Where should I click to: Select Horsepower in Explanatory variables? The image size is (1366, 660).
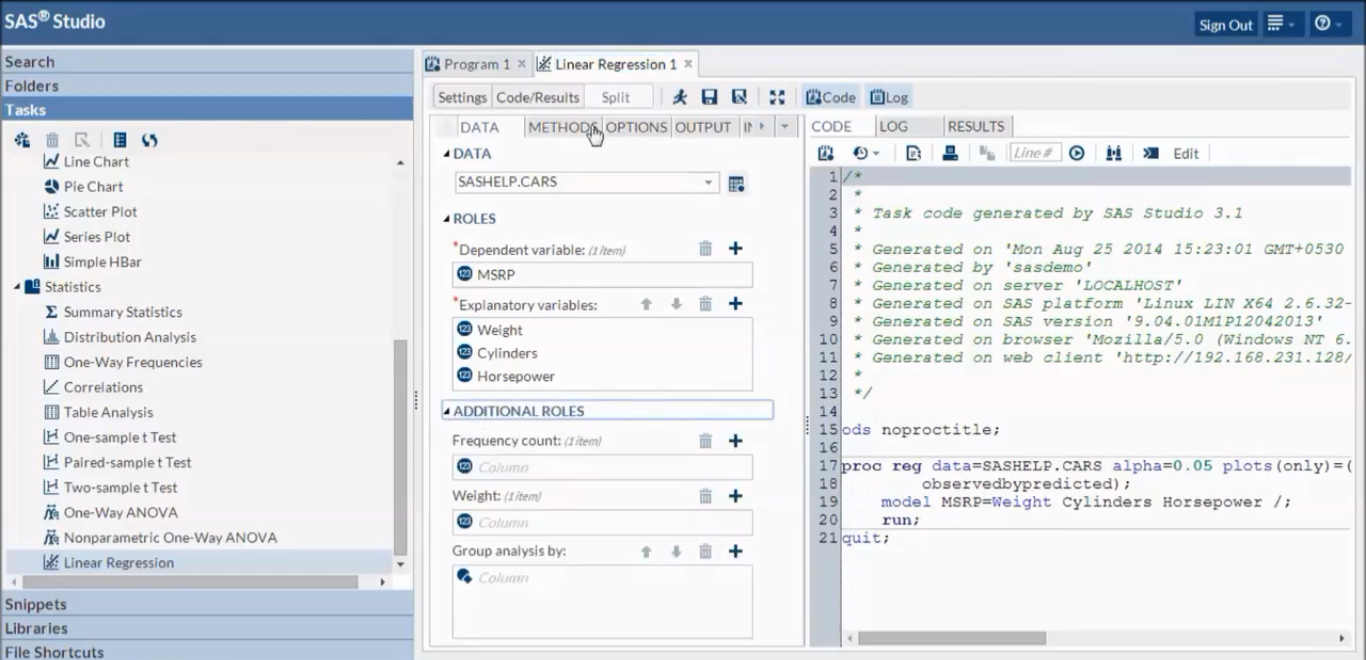603,376
